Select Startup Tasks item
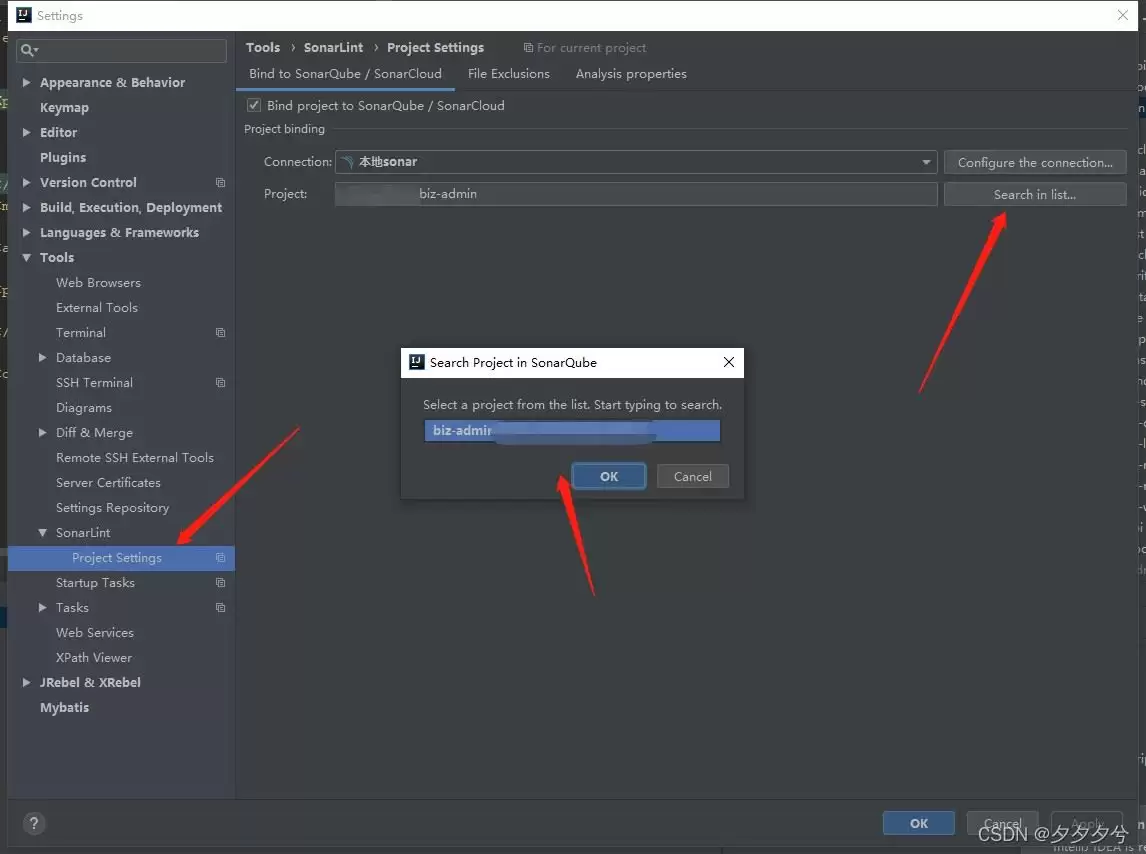 95,583
